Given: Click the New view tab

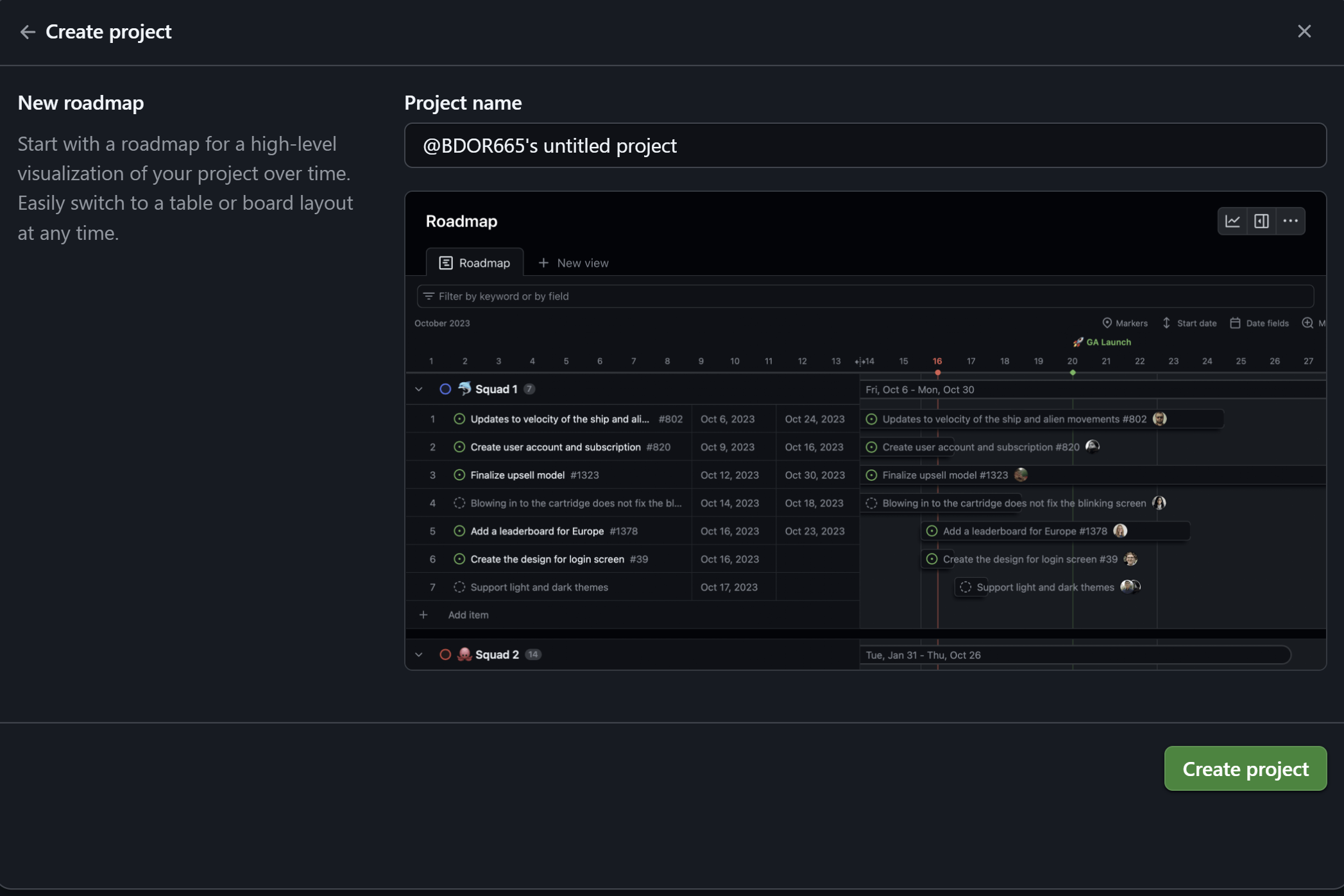Looking at the screenshot, I should click(x=574, y=263).
